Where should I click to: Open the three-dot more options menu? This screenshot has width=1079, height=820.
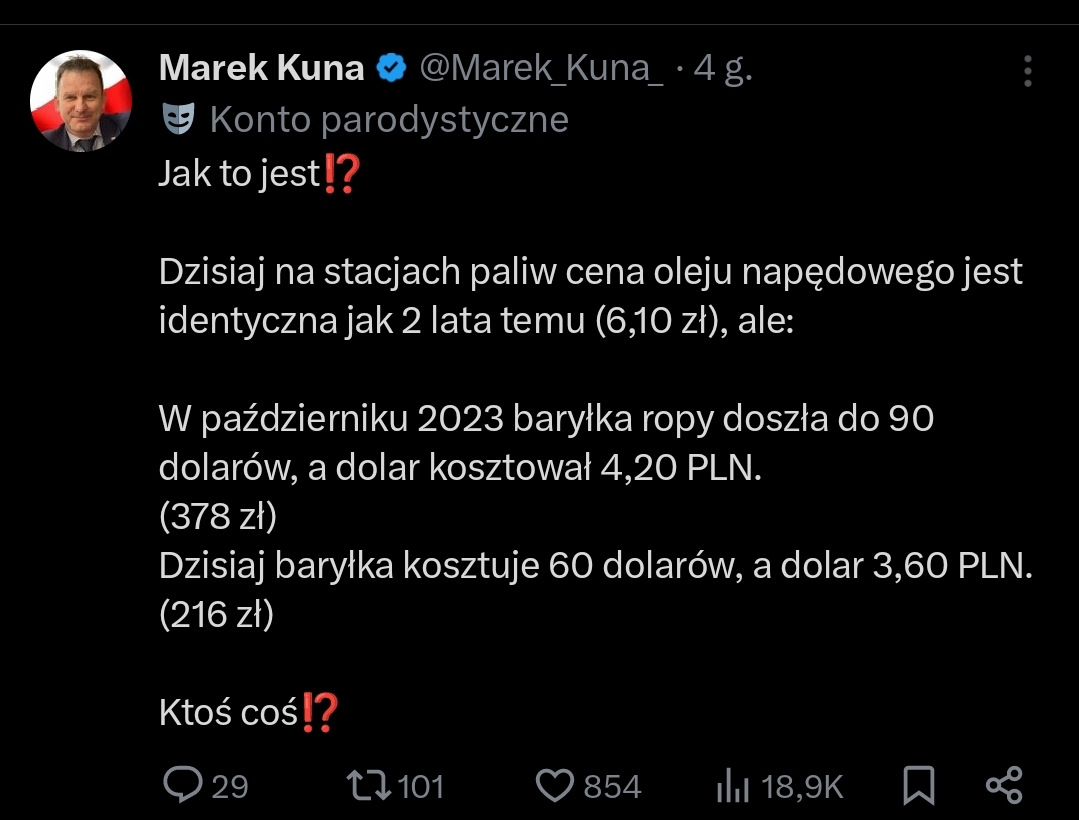coord(1028,70)
